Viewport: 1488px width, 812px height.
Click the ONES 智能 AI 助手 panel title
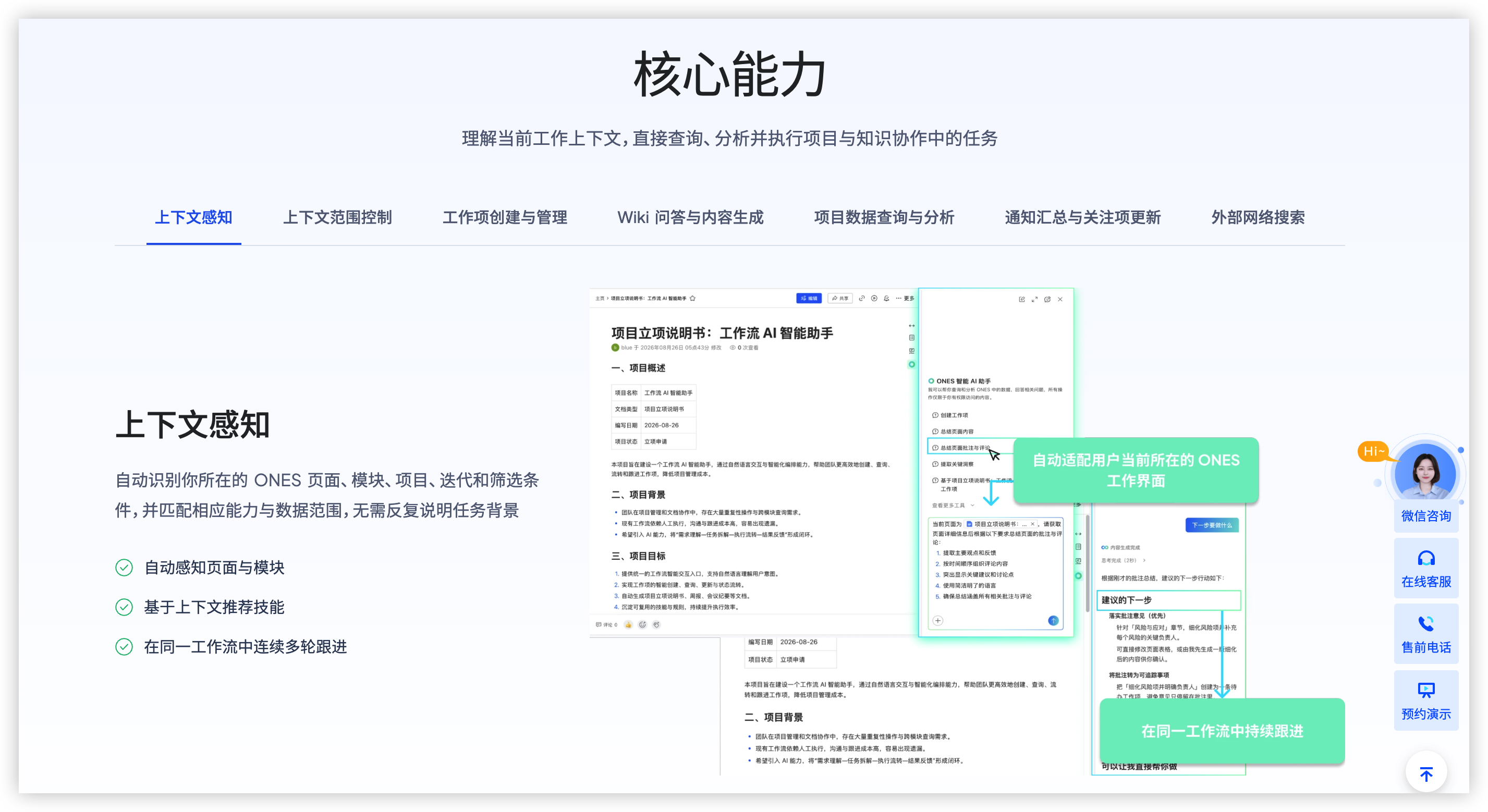coord(963,381)
